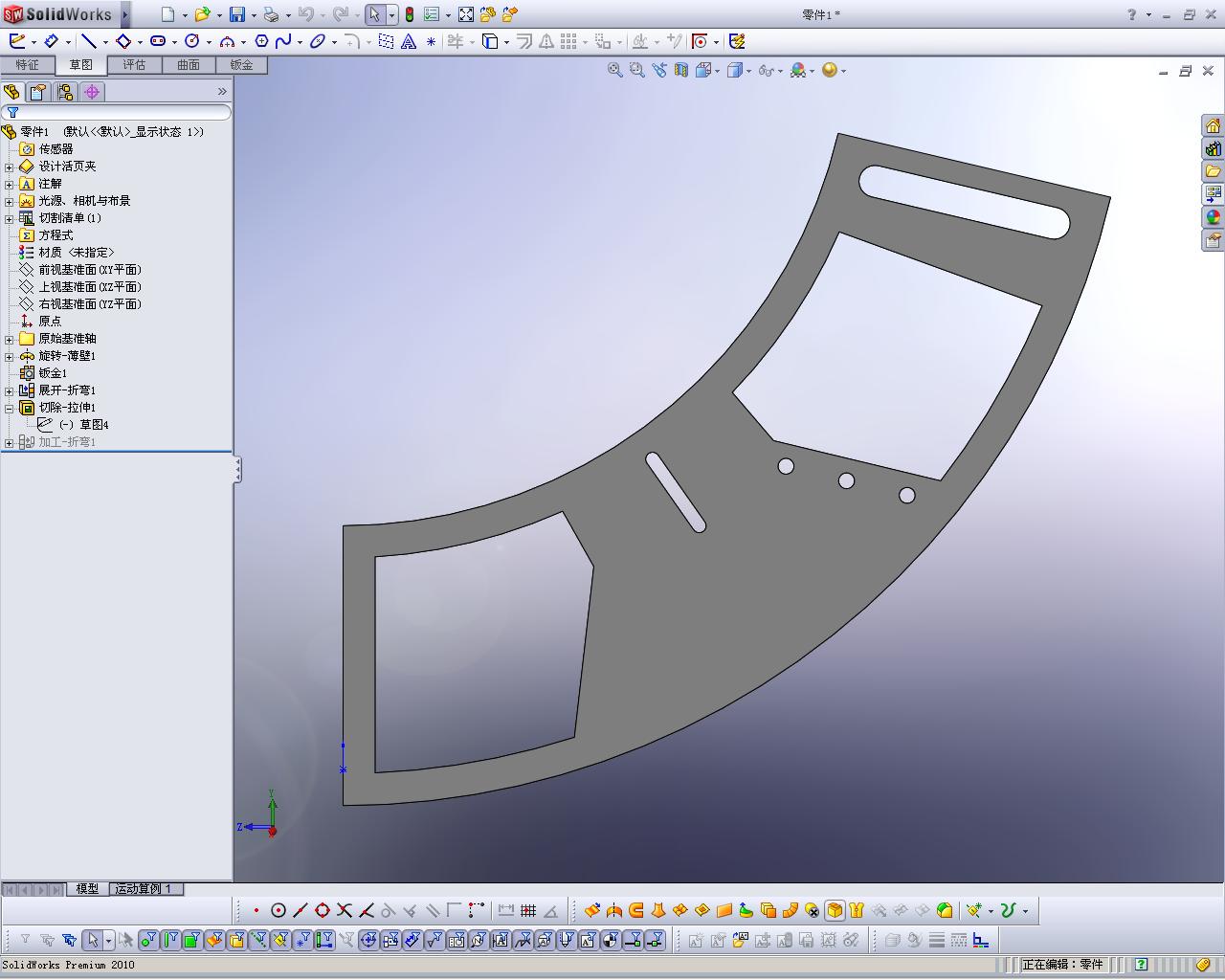Click the Smart Dimension tool
The width and height of the screenshot is (1225, 980).
click(x=52, y=41)
